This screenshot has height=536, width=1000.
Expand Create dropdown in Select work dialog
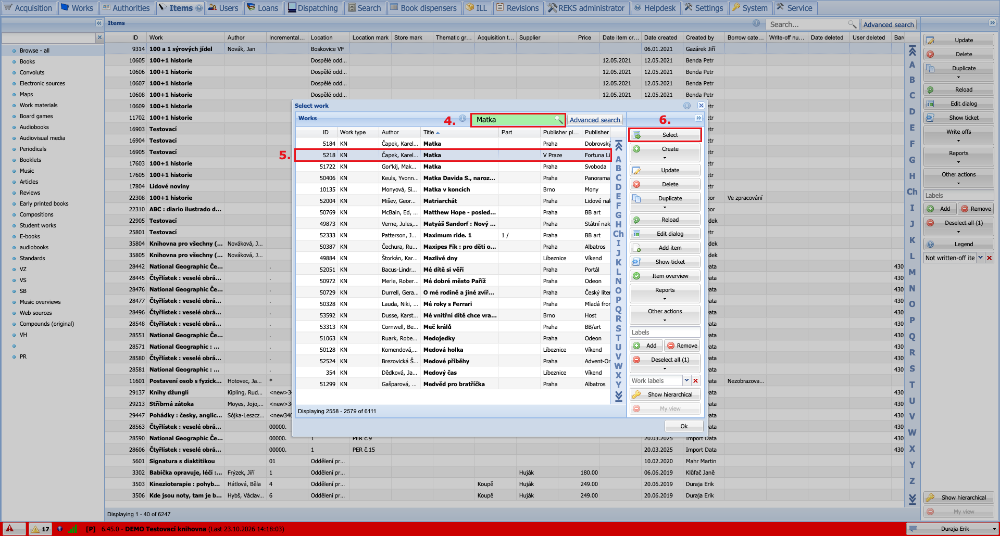click(665, 157)
